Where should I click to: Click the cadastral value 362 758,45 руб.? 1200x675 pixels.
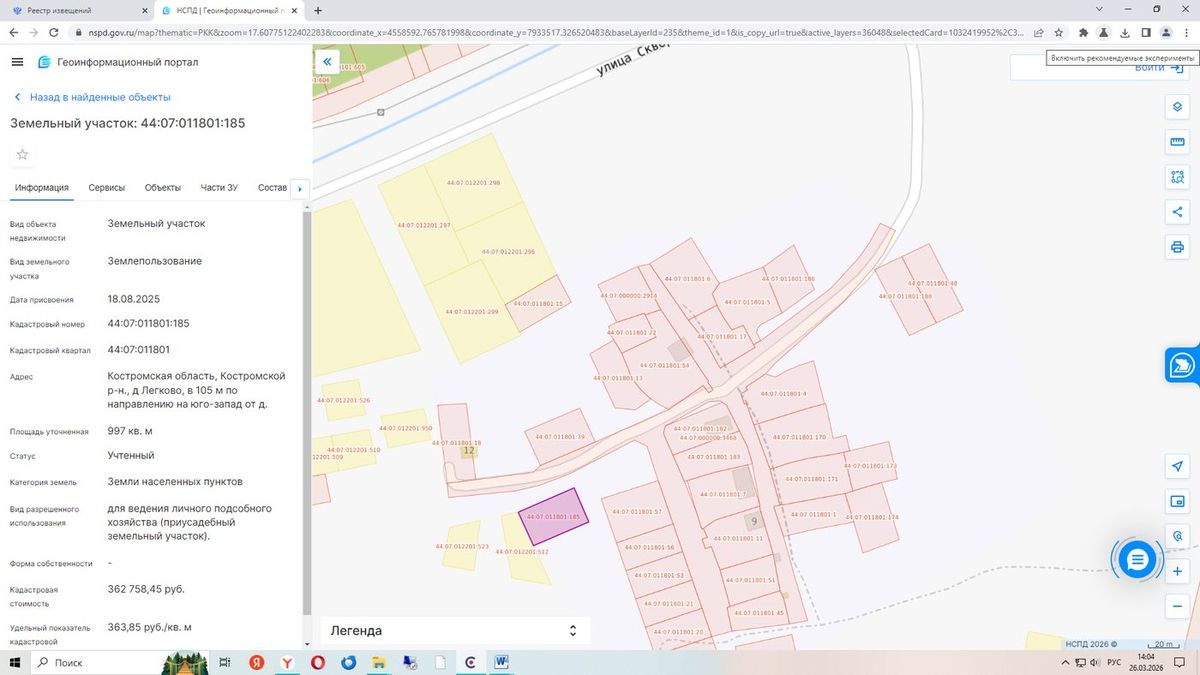click(146, 589)
